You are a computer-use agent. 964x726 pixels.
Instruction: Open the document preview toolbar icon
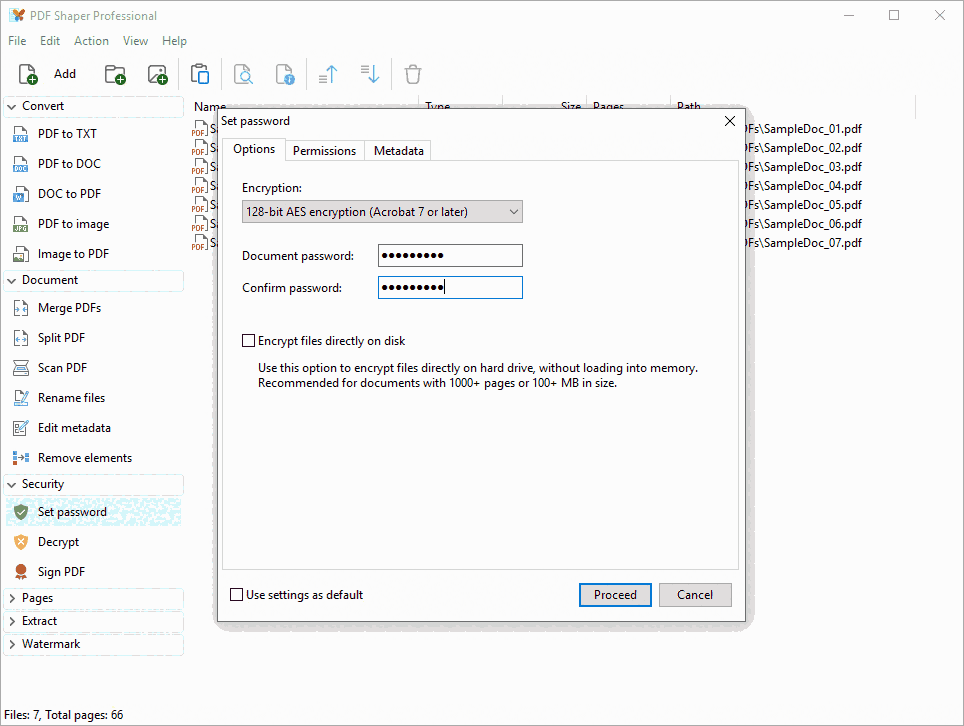pyautogui.click(x=242, y=74)
